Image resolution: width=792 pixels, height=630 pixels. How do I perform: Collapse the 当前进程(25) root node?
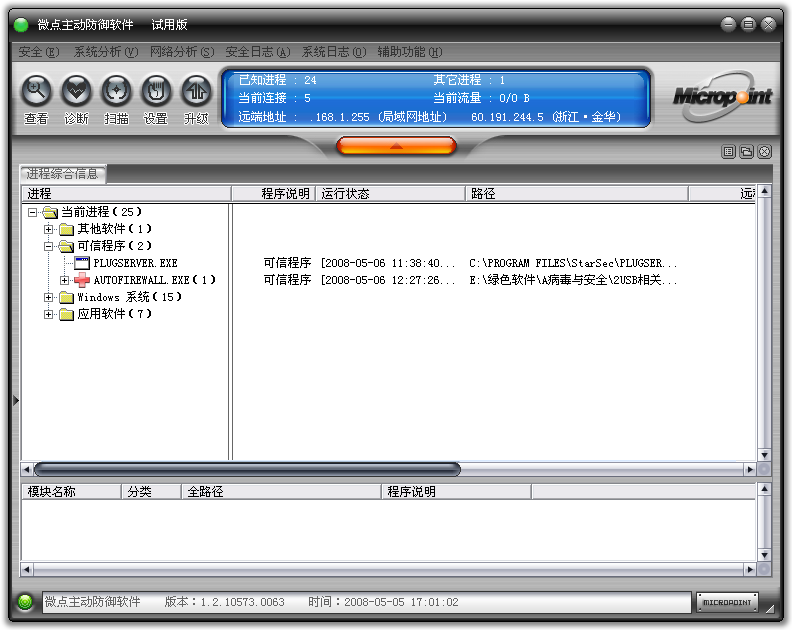32,212
